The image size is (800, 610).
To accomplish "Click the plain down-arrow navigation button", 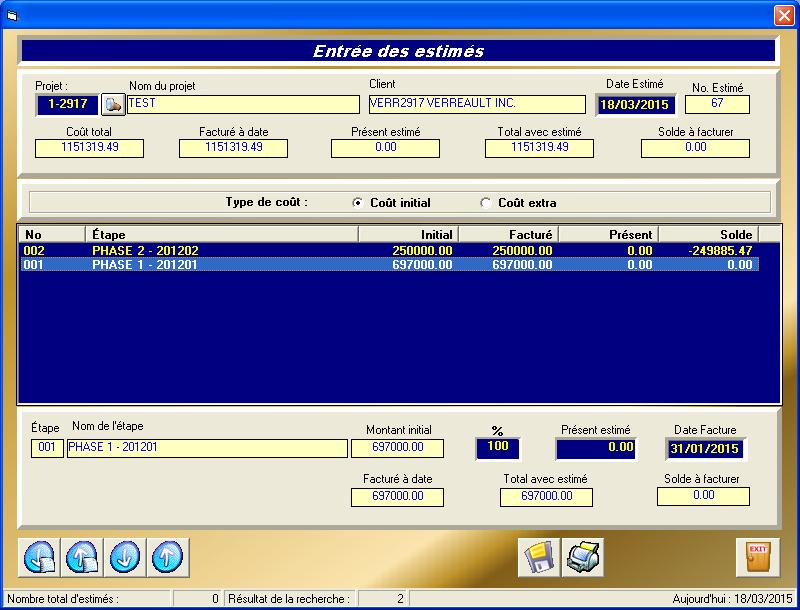I will (125, 558).
